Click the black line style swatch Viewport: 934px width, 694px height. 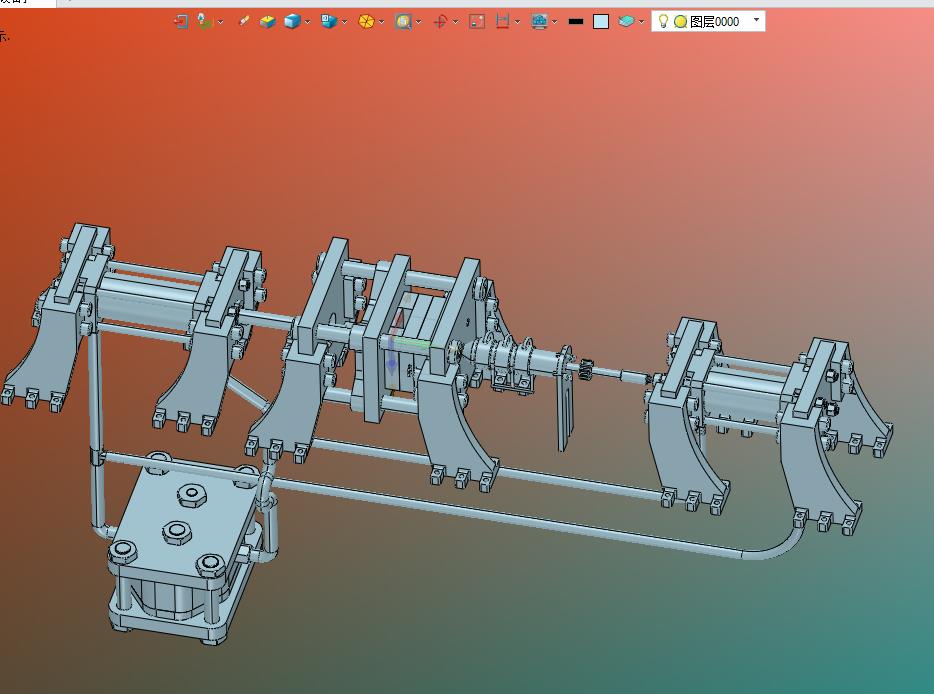pos(575,22)
